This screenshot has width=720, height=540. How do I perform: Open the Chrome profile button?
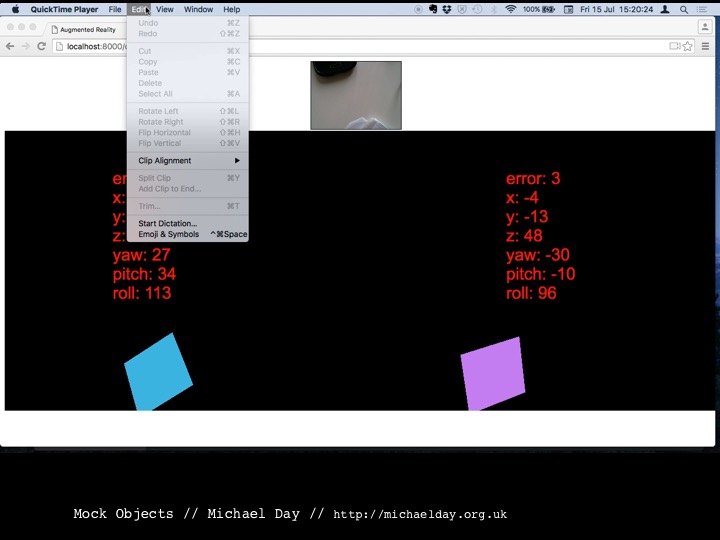click(x=705, y=27)
